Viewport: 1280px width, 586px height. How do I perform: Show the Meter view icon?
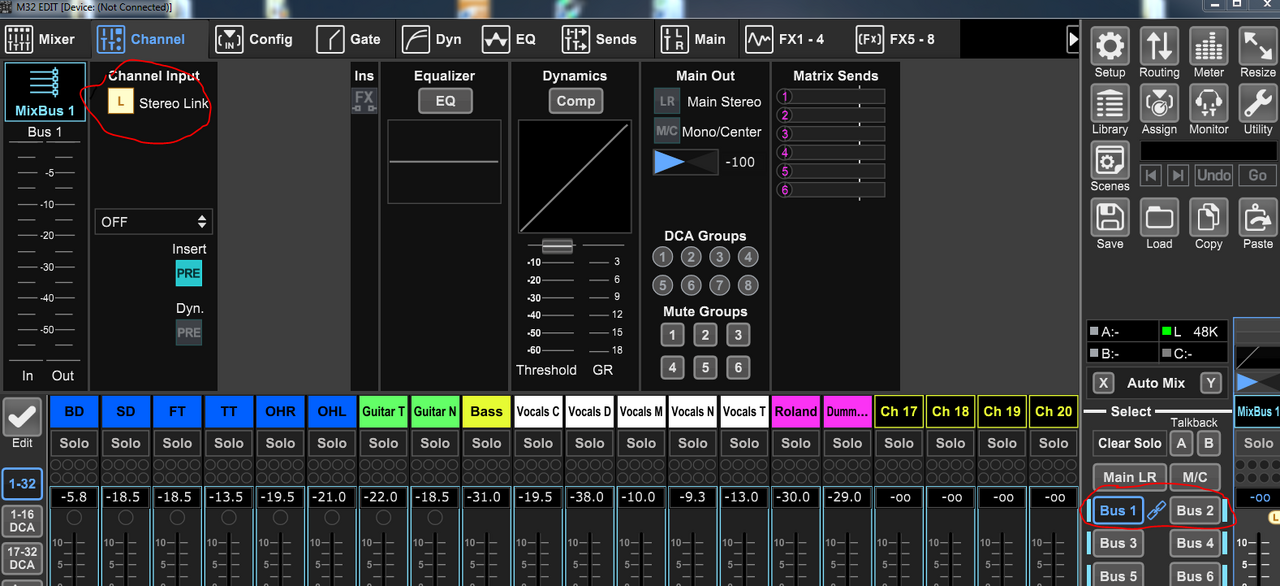(x=1209, y=46)
